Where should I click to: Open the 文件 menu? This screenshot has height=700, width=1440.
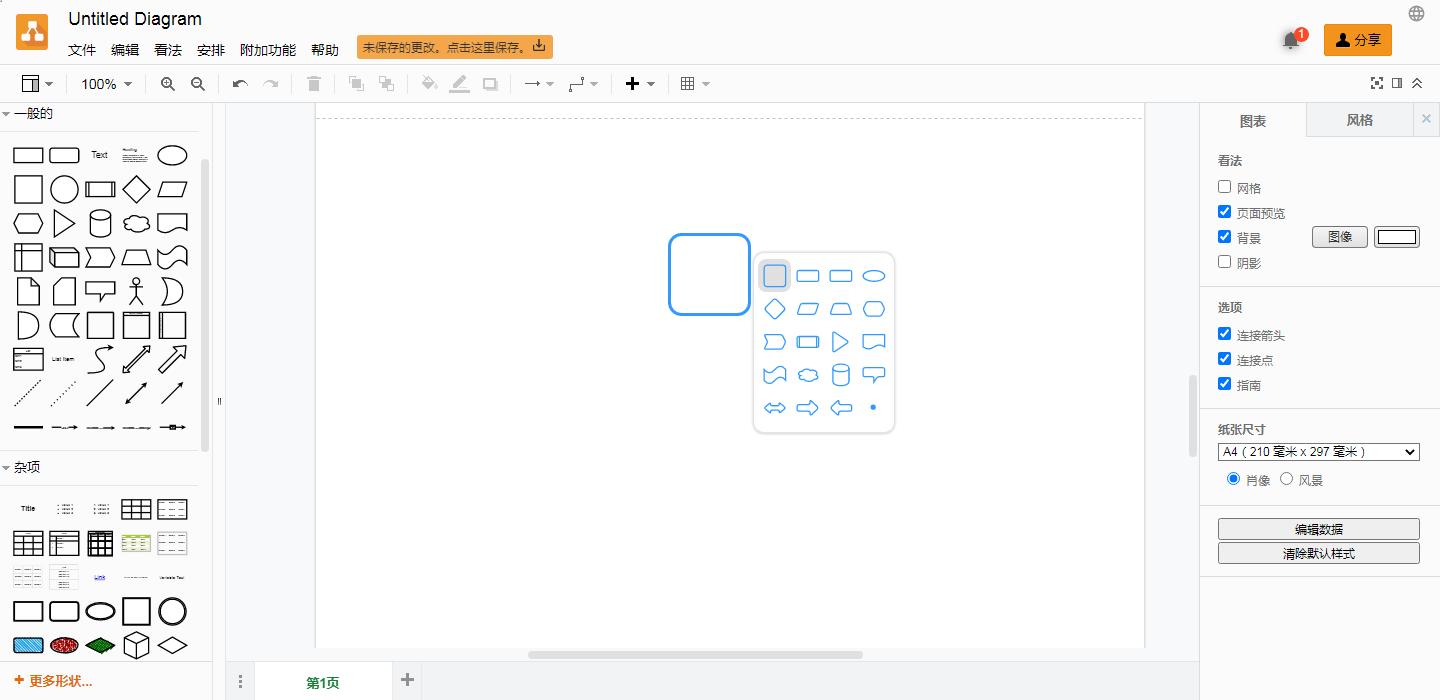(82, 50)
